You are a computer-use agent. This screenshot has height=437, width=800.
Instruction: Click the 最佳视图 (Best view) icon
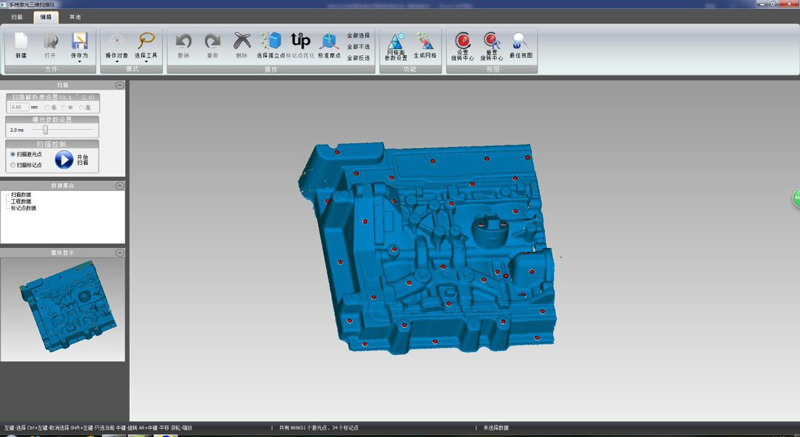[519, 42]
